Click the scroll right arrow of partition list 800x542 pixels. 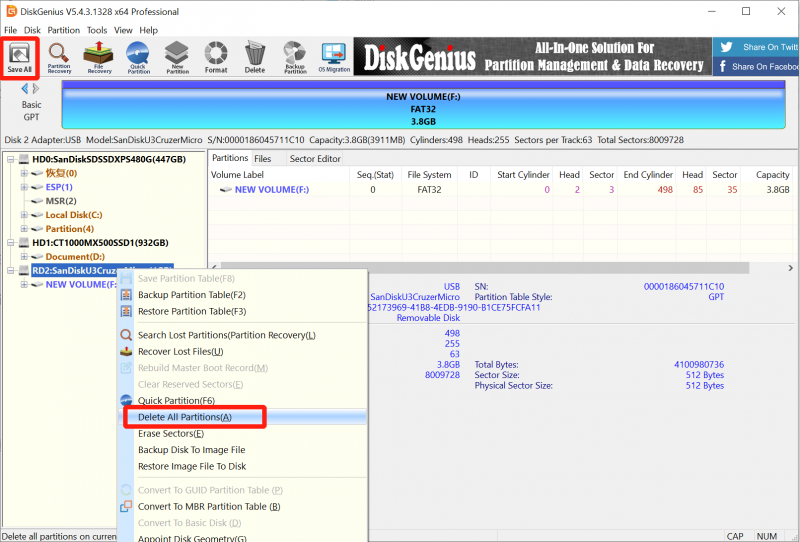pyautogui.click(x=790, y=267)
